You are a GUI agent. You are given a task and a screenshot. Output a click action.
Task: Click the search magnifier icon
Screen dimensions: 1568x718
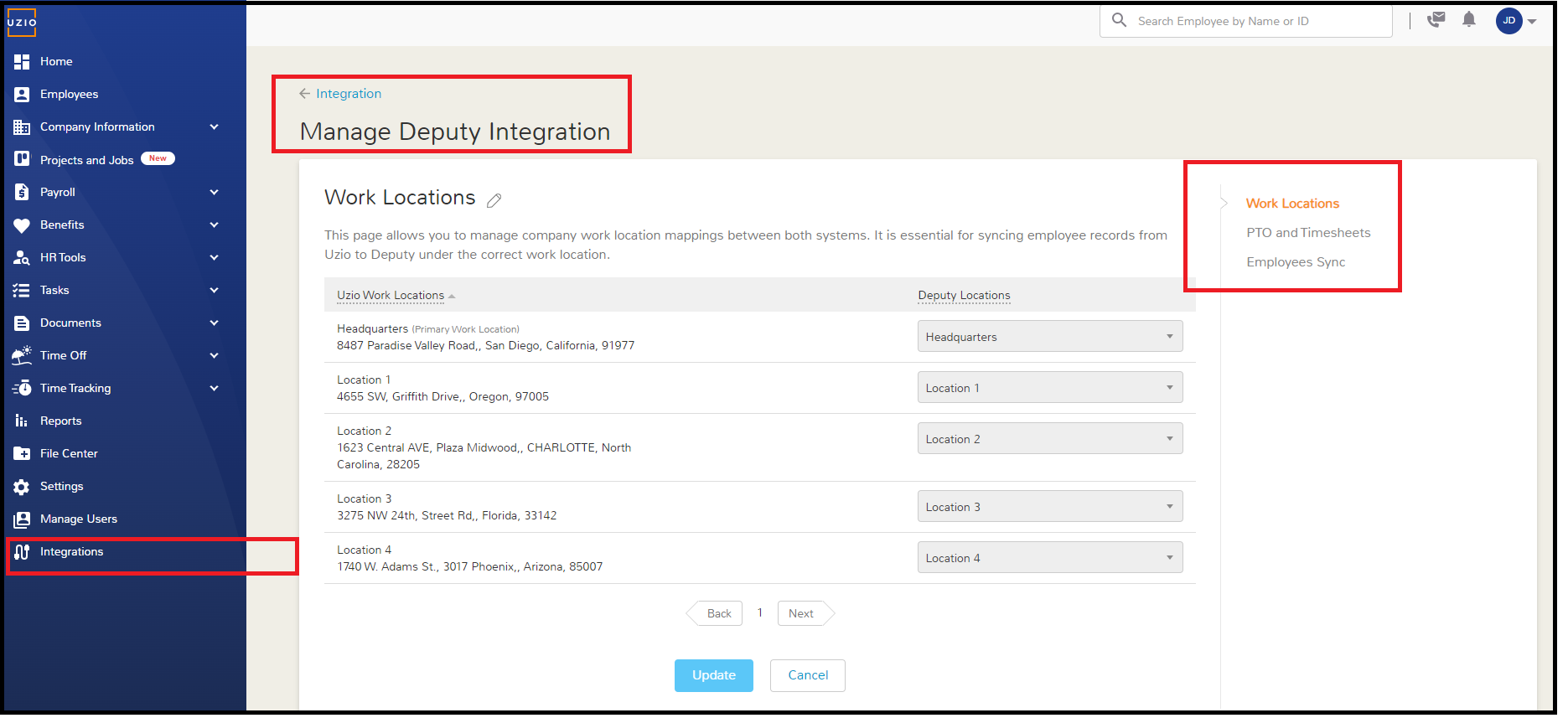[x=1119, y=20]
